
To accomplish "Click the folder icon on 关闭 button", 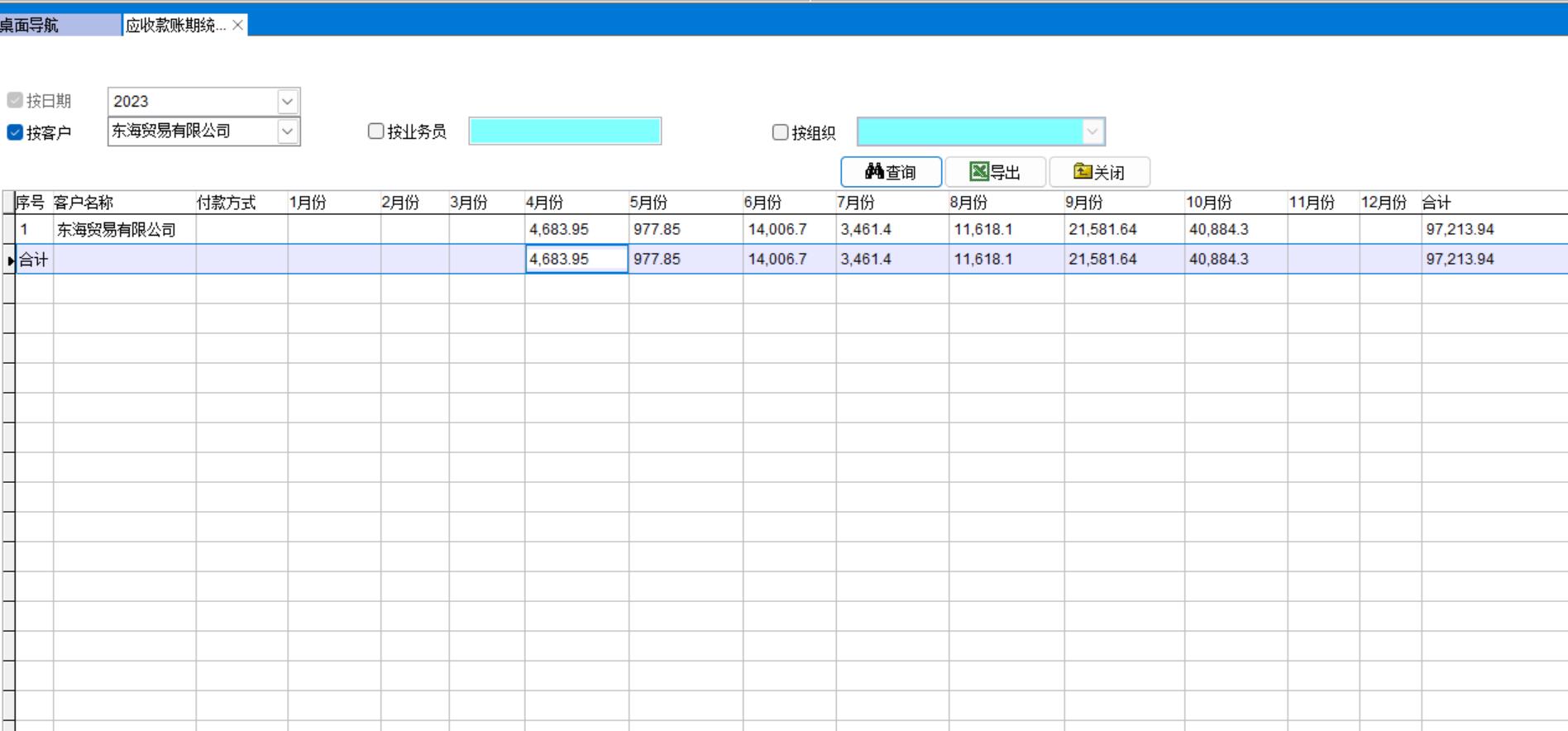I will point(1083,172).
